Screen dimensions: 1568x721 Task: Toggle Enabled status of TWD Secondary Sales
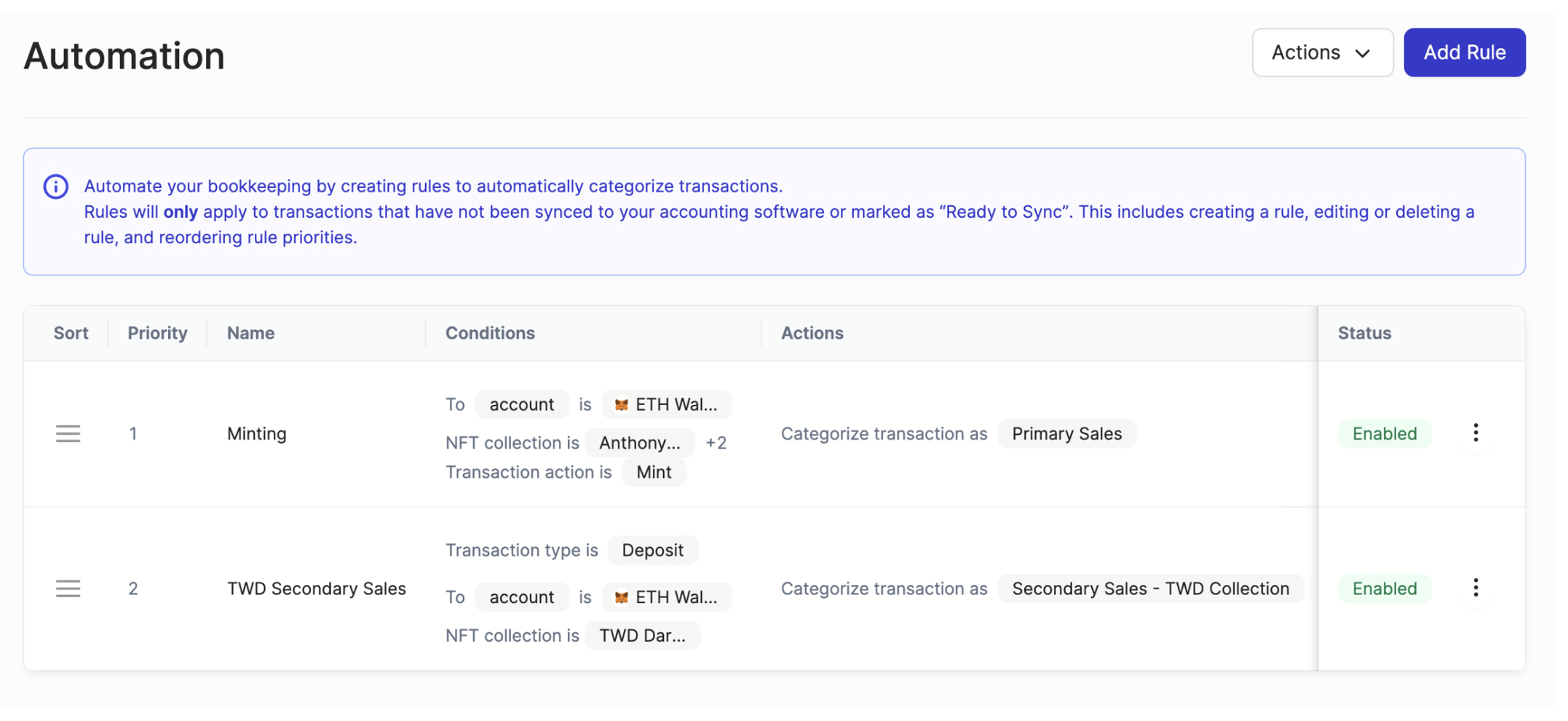(x=1384, y=588)
